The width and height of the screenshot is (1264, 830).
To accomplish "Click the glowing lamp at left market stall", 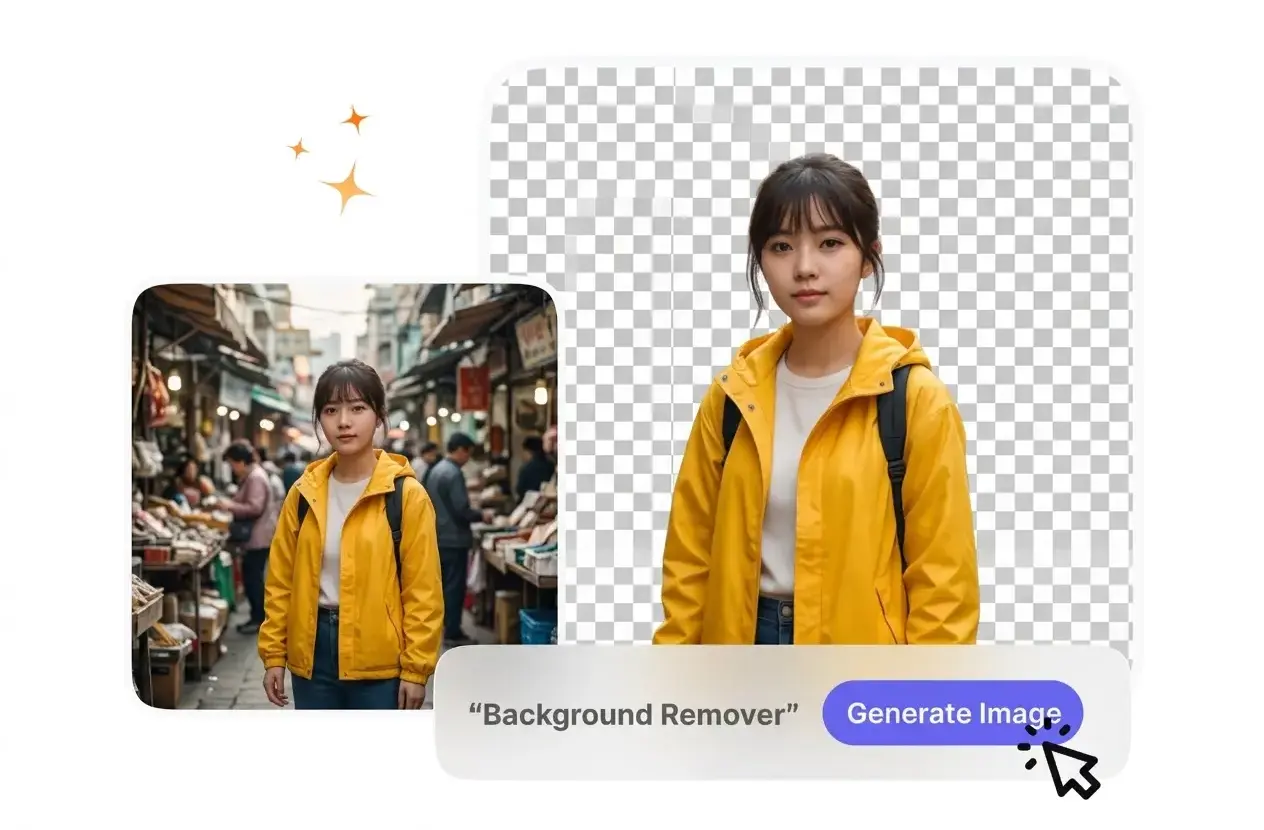I will (174, 380).
